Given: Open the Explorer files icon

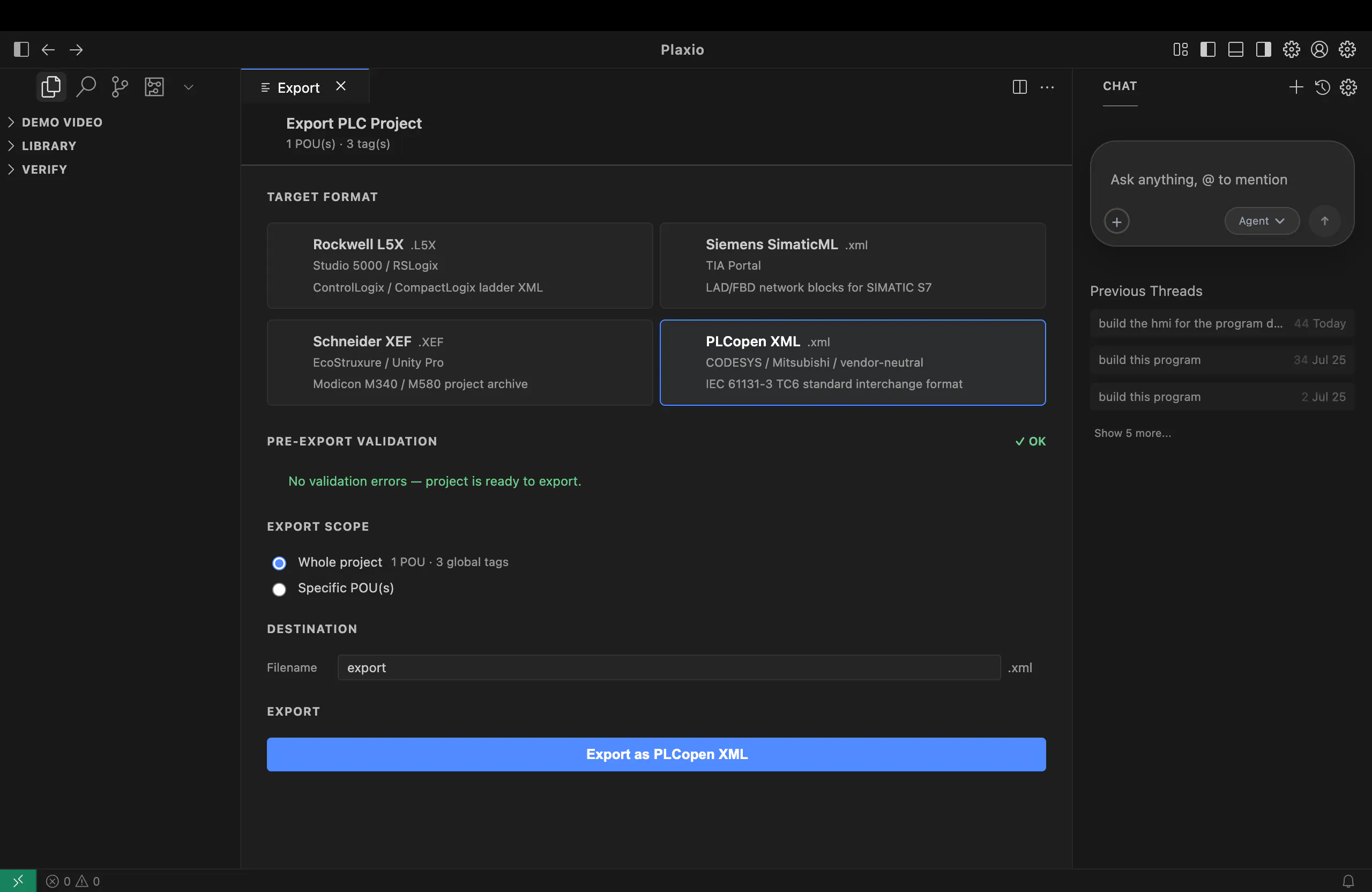Looking at the screenshot, I should point(51,87).
